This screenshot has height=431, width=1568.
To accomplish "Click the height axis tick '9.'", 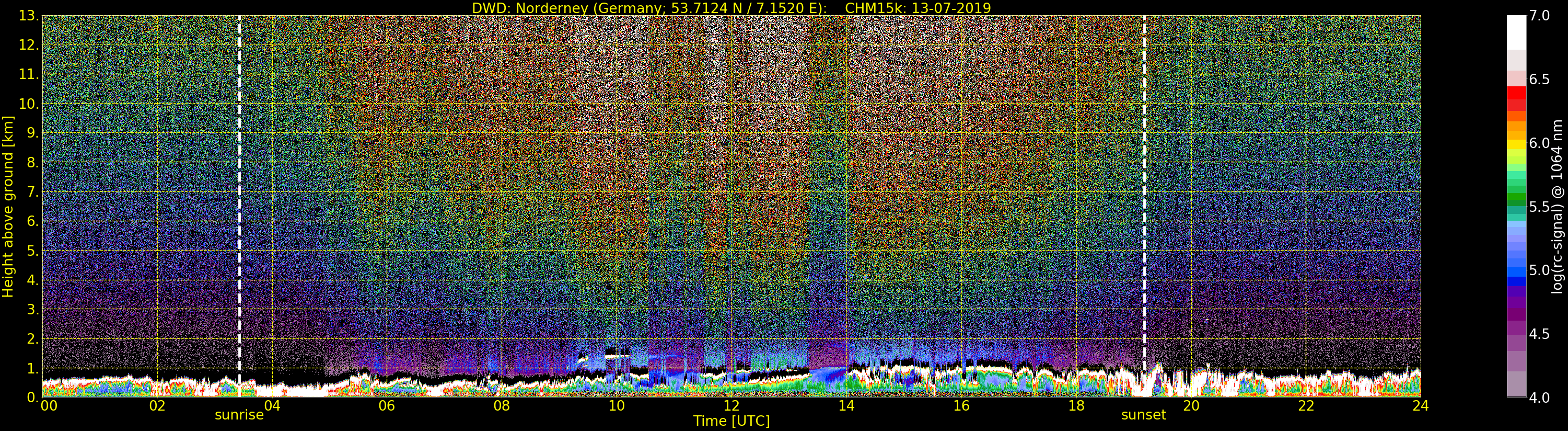I will tap(33, 133).
